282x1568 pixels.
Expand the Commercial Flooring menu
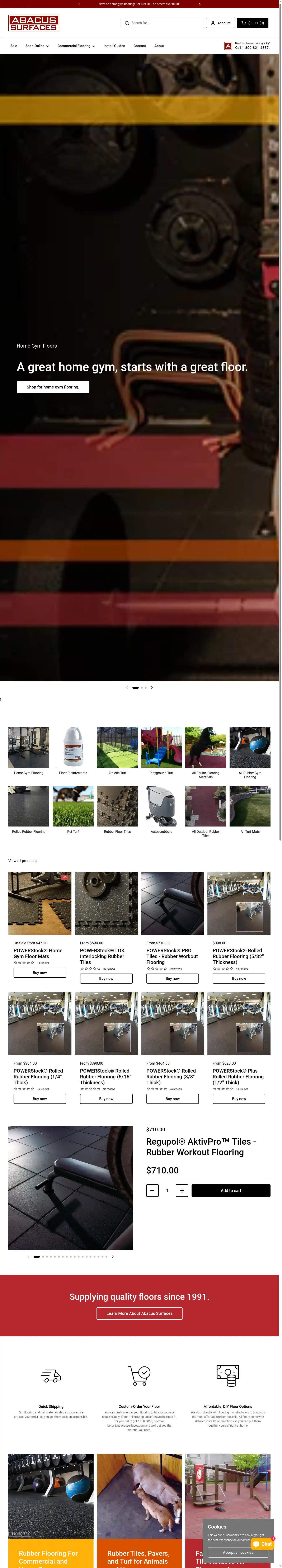76,46
